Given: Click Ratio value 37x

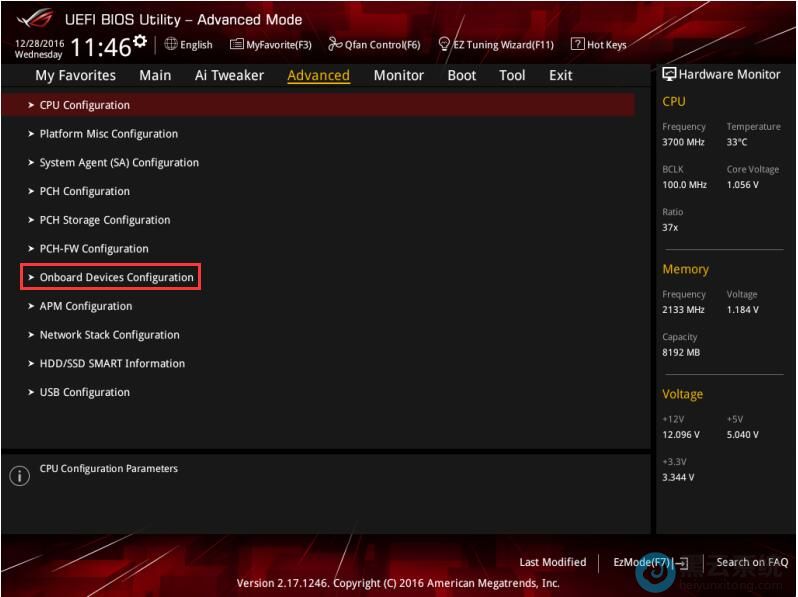Looking at the screenshot, I should [x=670, y=228].
